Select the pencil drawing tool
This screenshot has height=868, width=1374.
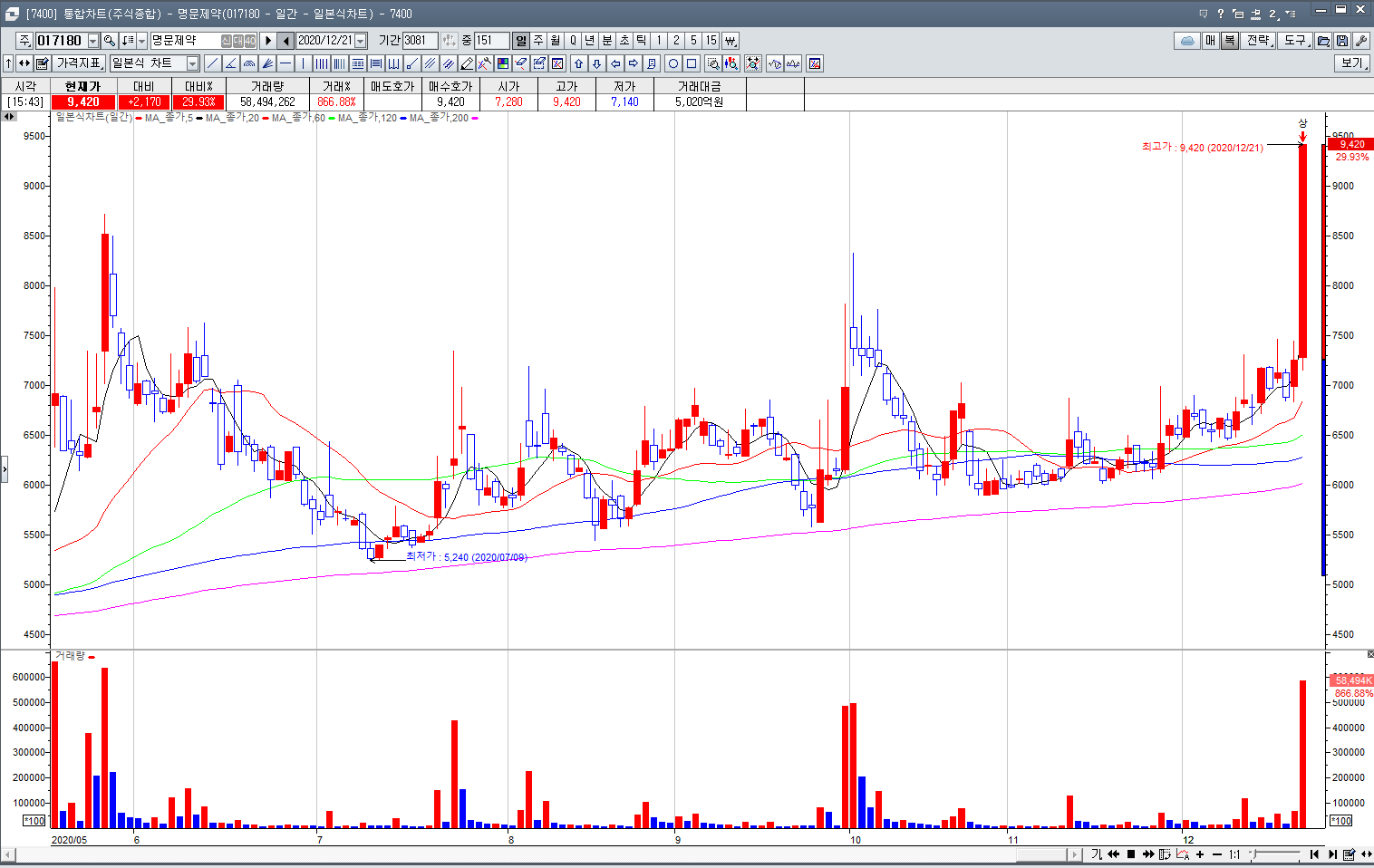tap(466, 63)
